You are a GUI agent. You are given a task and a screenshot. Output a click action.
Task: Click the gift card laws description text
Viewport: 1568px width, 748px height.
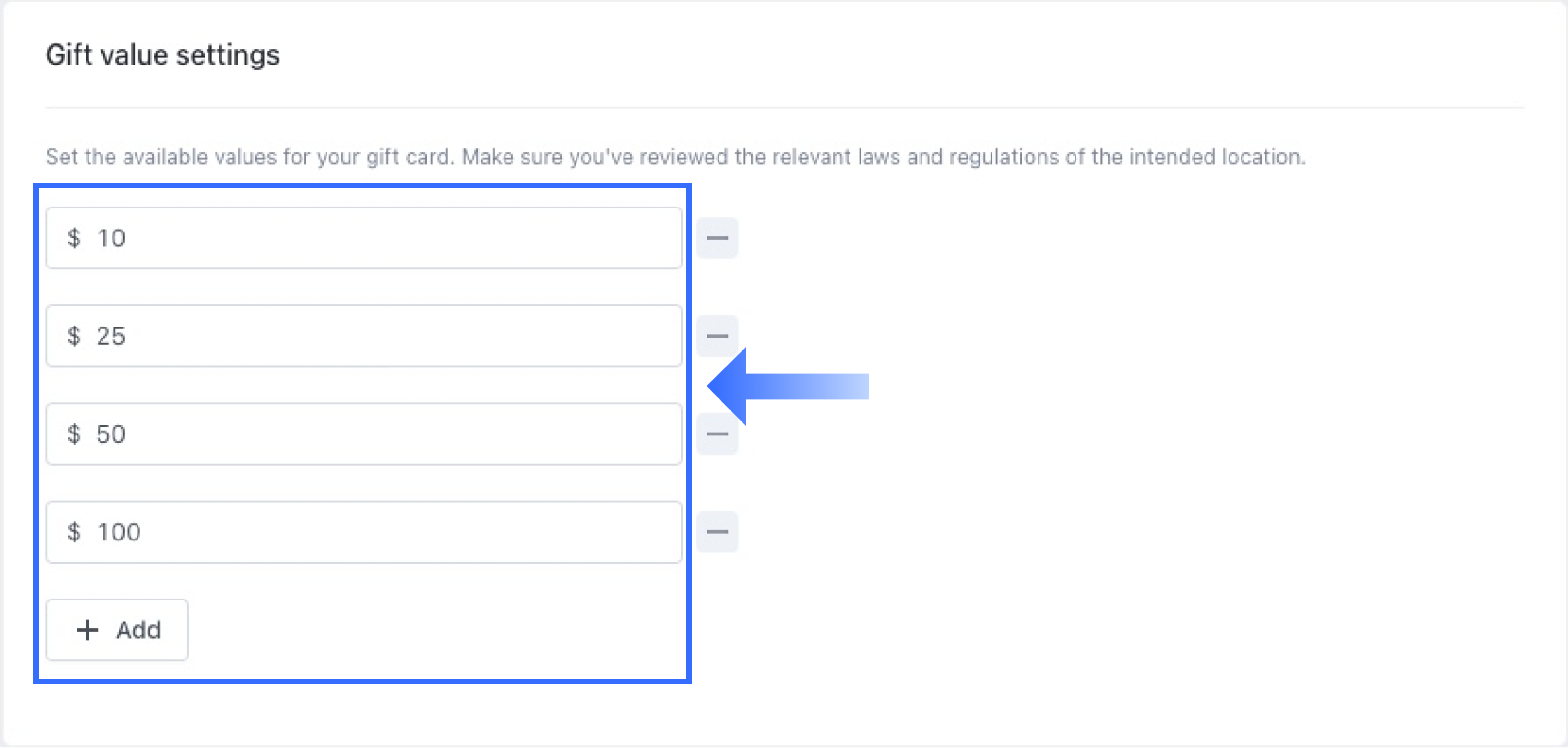[x=675, y=157]
